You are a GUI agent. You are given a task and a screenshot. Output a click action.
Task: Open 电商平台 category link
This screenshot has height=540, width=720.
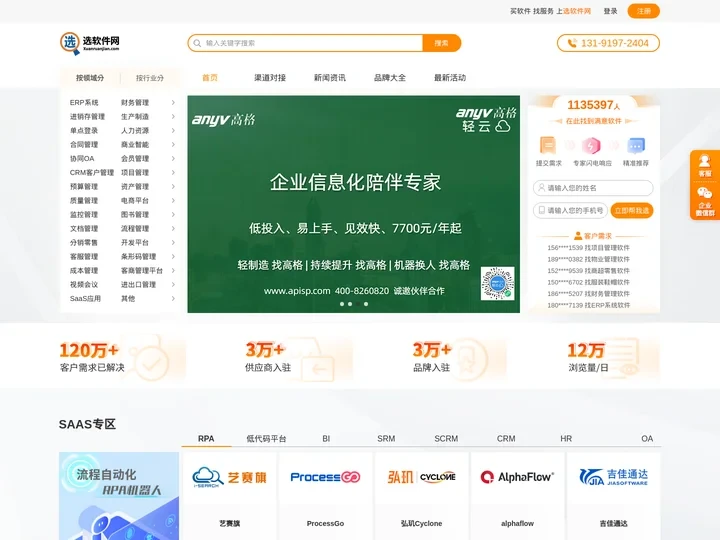pyautogui.click(x=135, y=201)
